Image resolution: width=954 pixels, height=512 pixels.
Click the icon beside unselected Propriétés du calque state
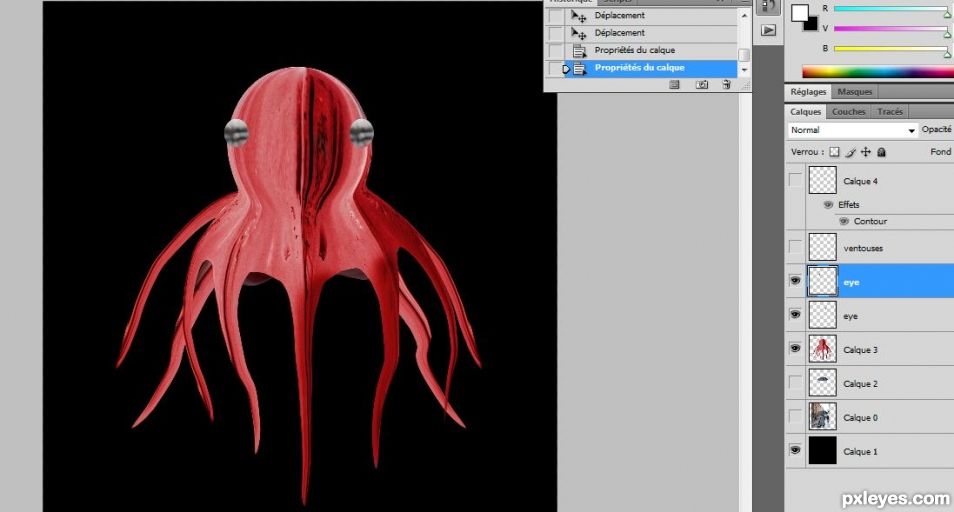pos(580,50)
